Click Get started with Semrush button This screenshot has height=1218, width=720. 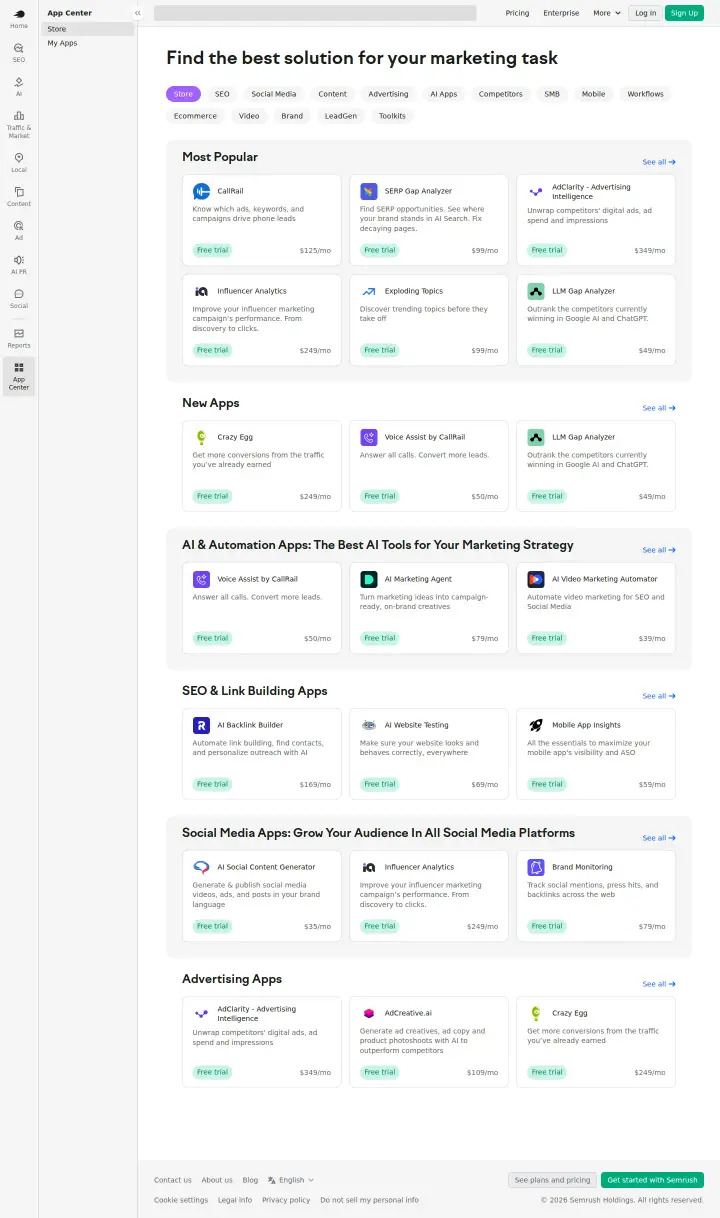(652, 1180)
